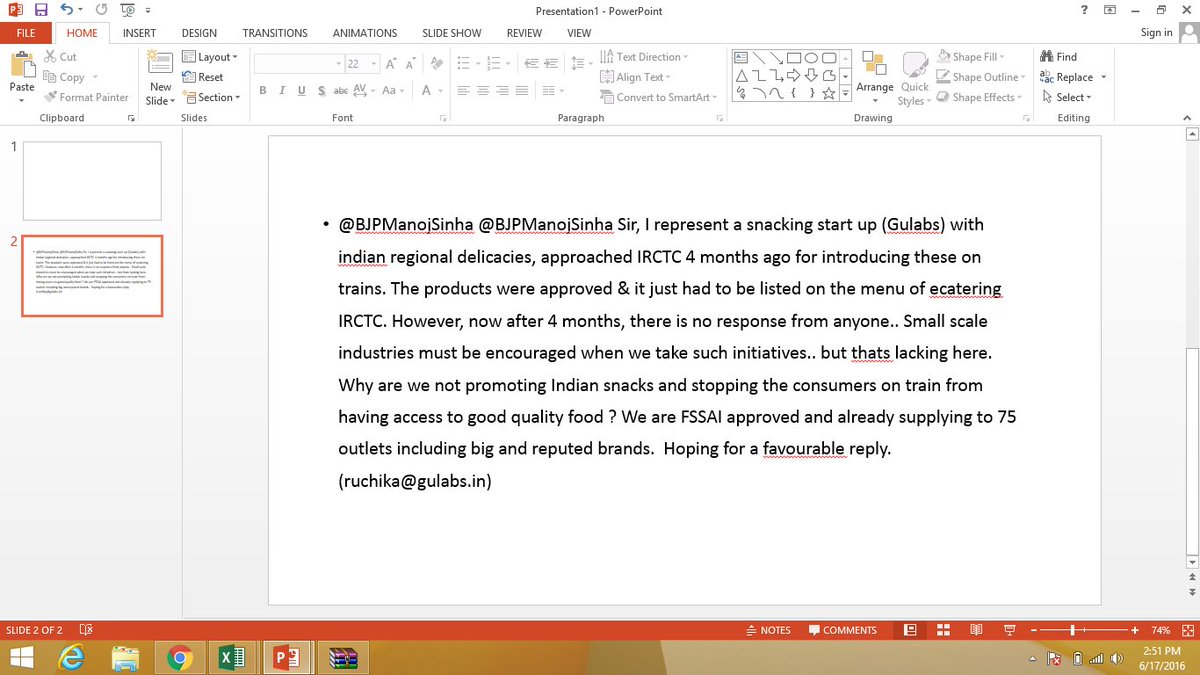Select the Oval shape in gallery

(x=813, y=57)
